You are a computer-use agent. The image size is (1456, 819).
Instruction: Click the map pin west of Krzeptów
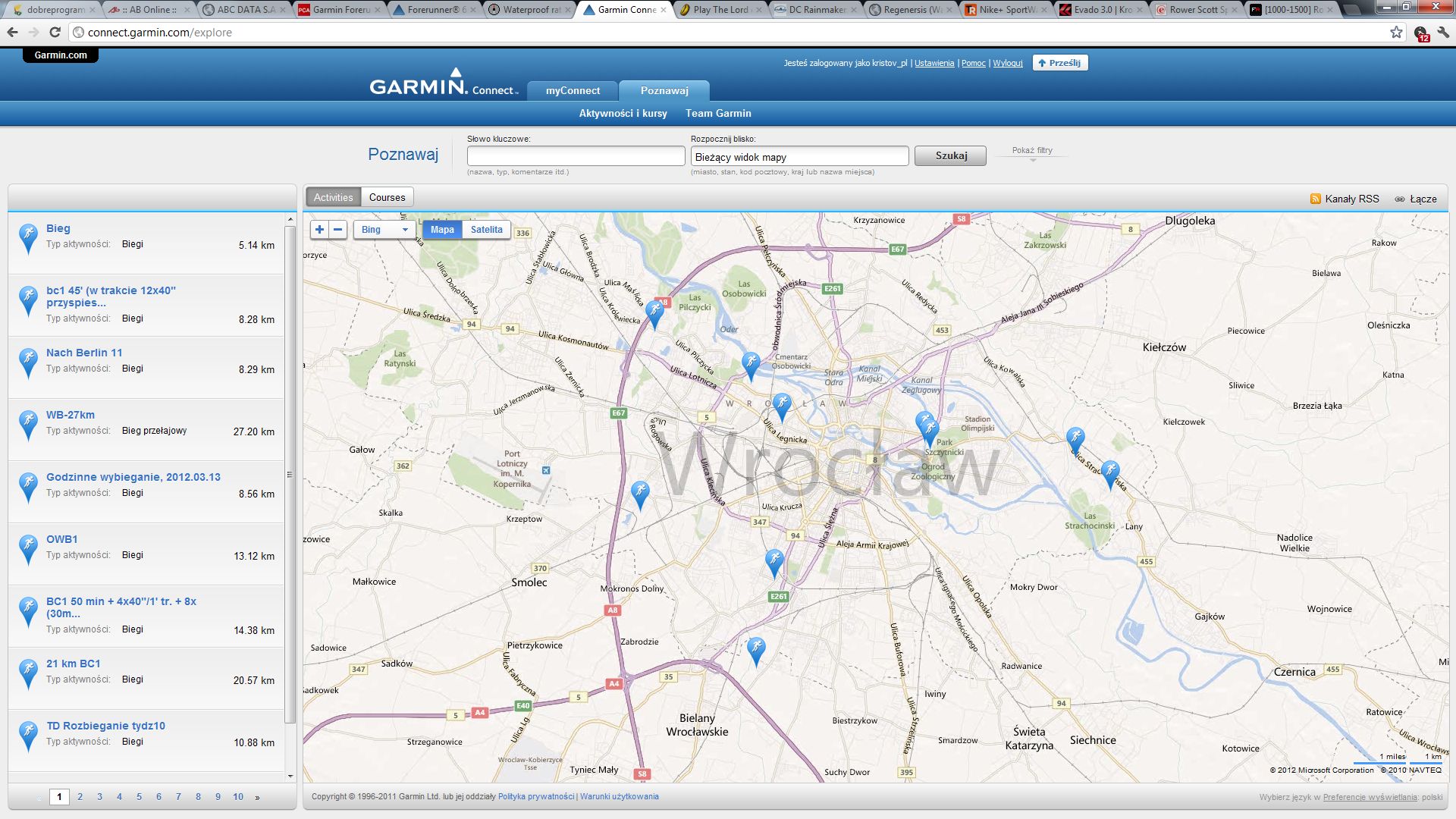pos(640,495)
